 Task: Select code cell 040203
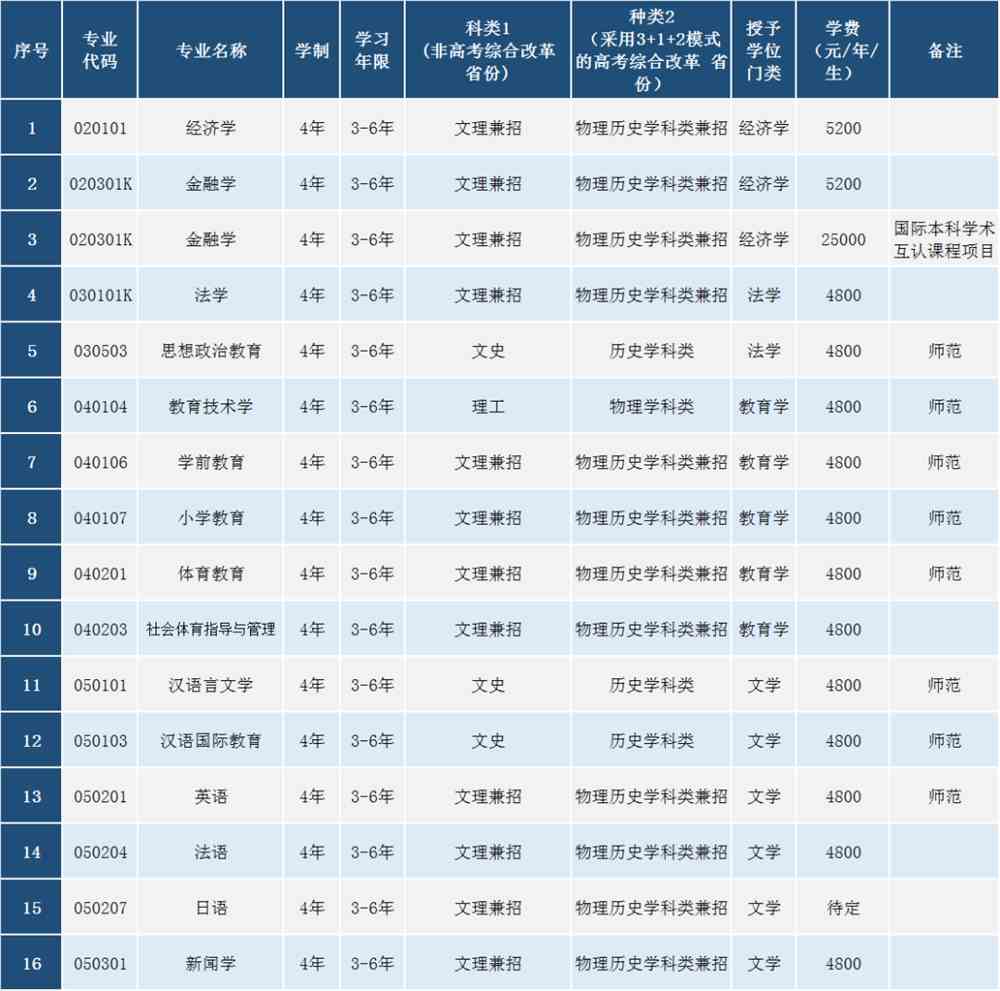(99, 629)
